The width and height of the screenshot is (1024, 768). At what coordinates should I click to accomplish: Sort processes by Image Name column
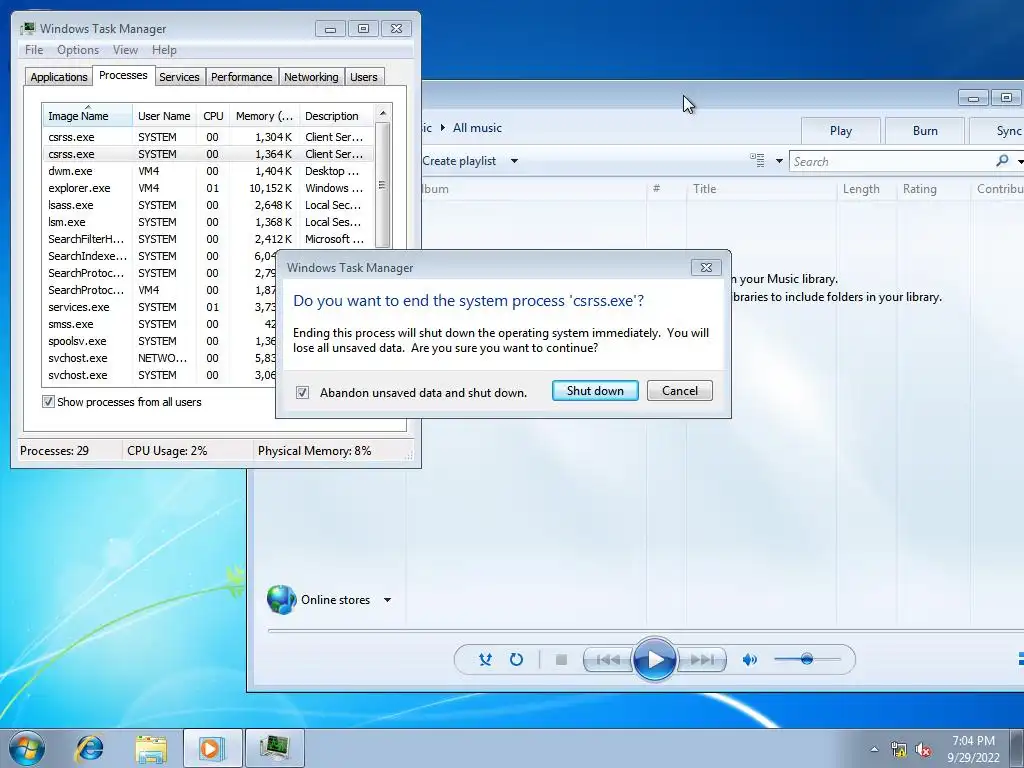point(88,116)
